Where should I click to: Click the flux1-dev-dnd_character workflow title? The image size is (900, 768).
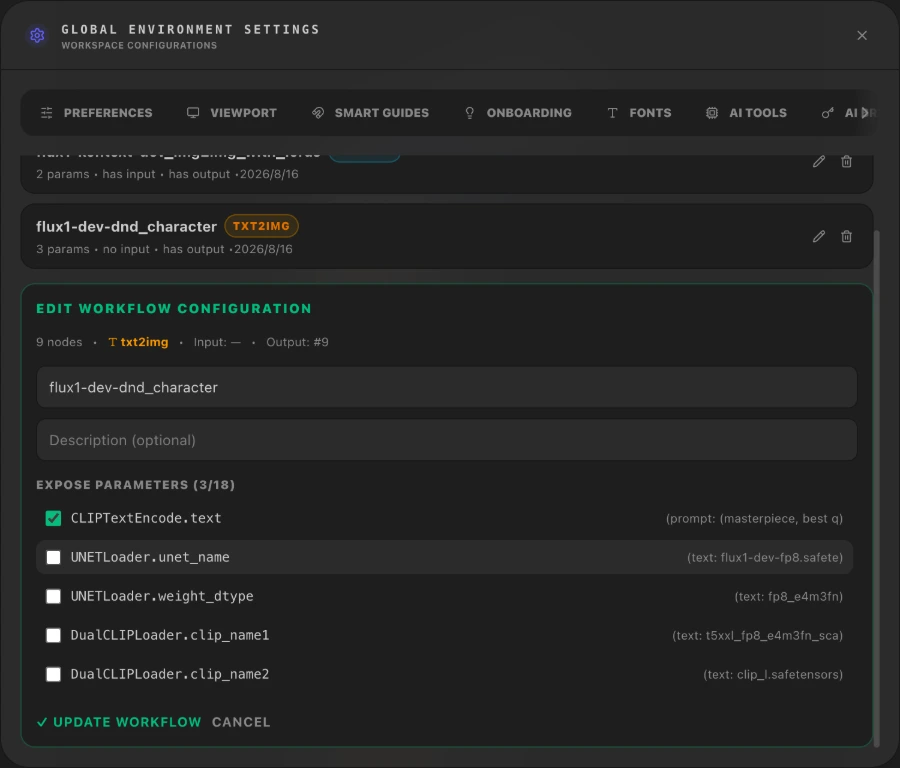pos(126,227)
